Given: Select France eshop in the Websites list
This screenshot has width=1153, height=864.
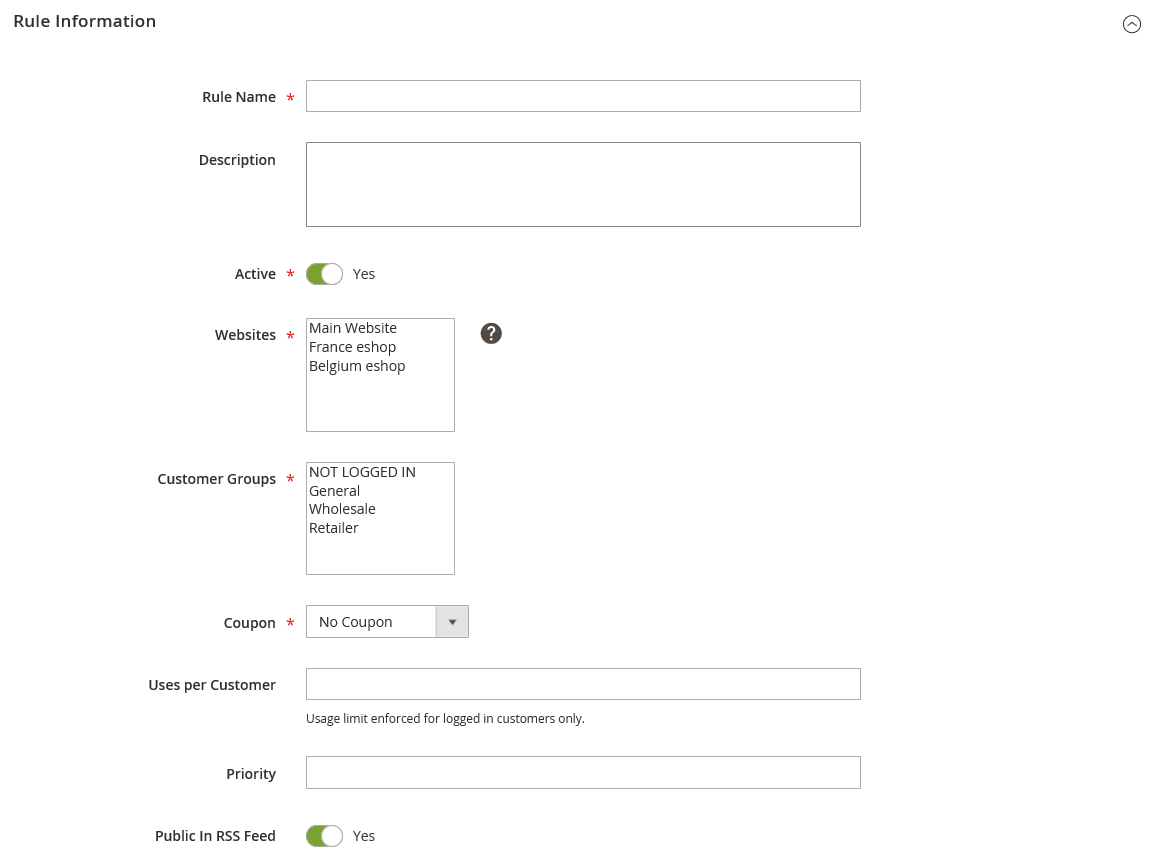Looking at the screenshot, I should click(353, 347).
